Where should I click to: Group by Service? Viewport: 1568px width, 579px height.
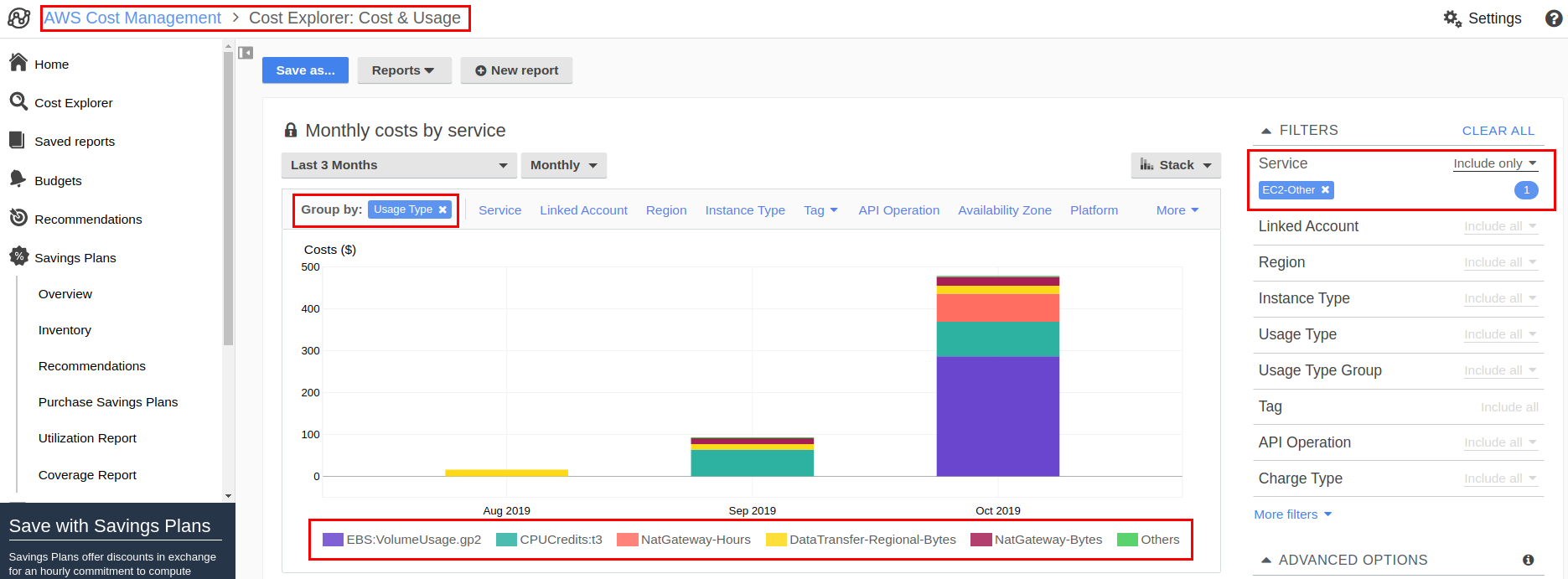(499, 210)
